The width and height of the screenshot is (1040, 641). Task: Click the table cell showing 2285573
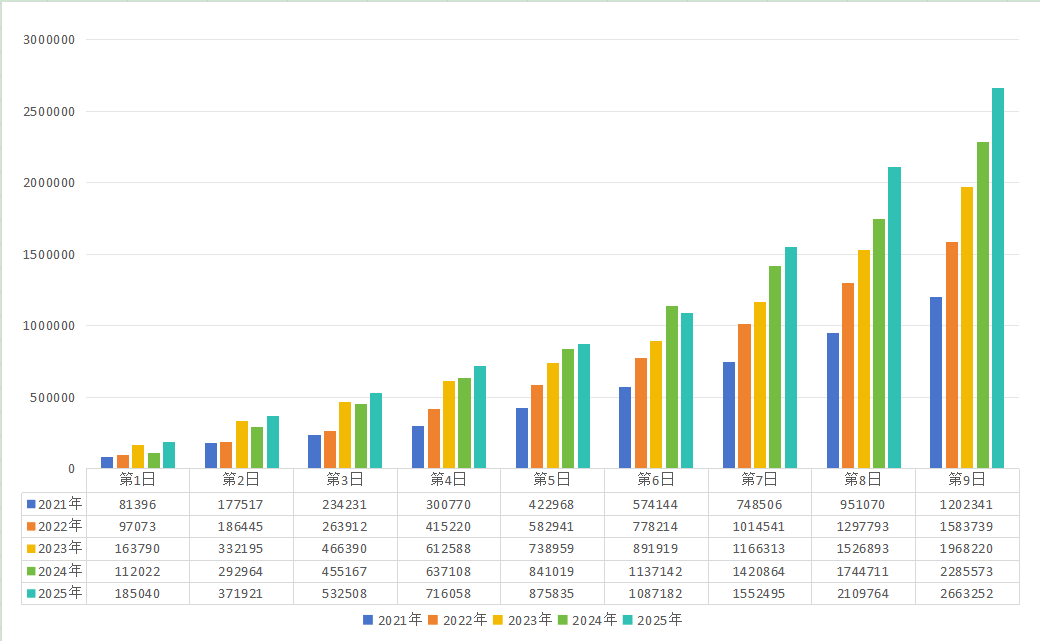(966, 571)
